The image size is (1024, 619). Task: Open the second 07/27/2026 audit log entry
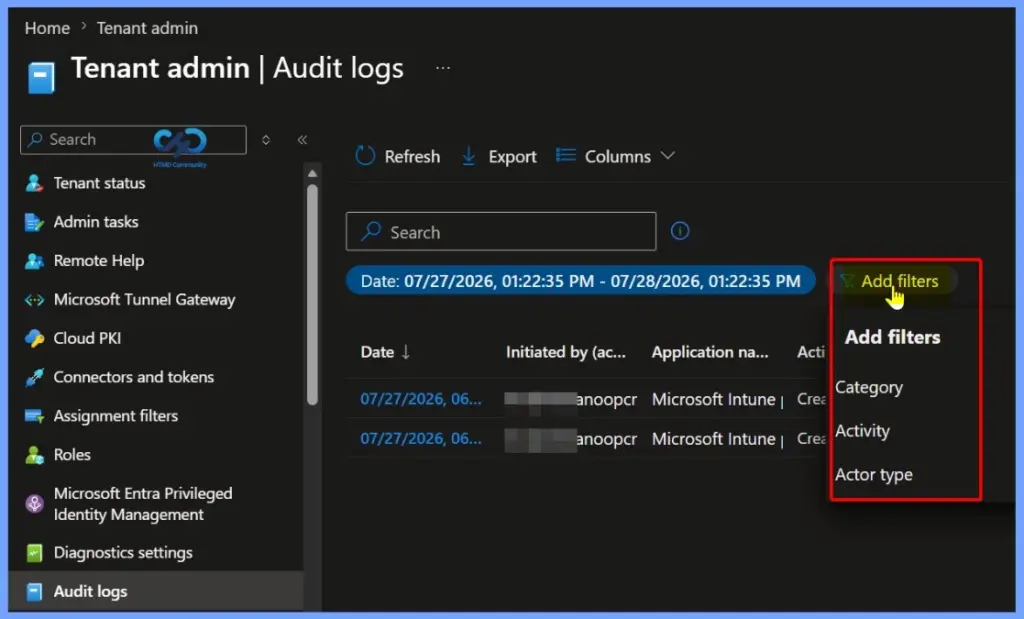[x=421, y=438]
